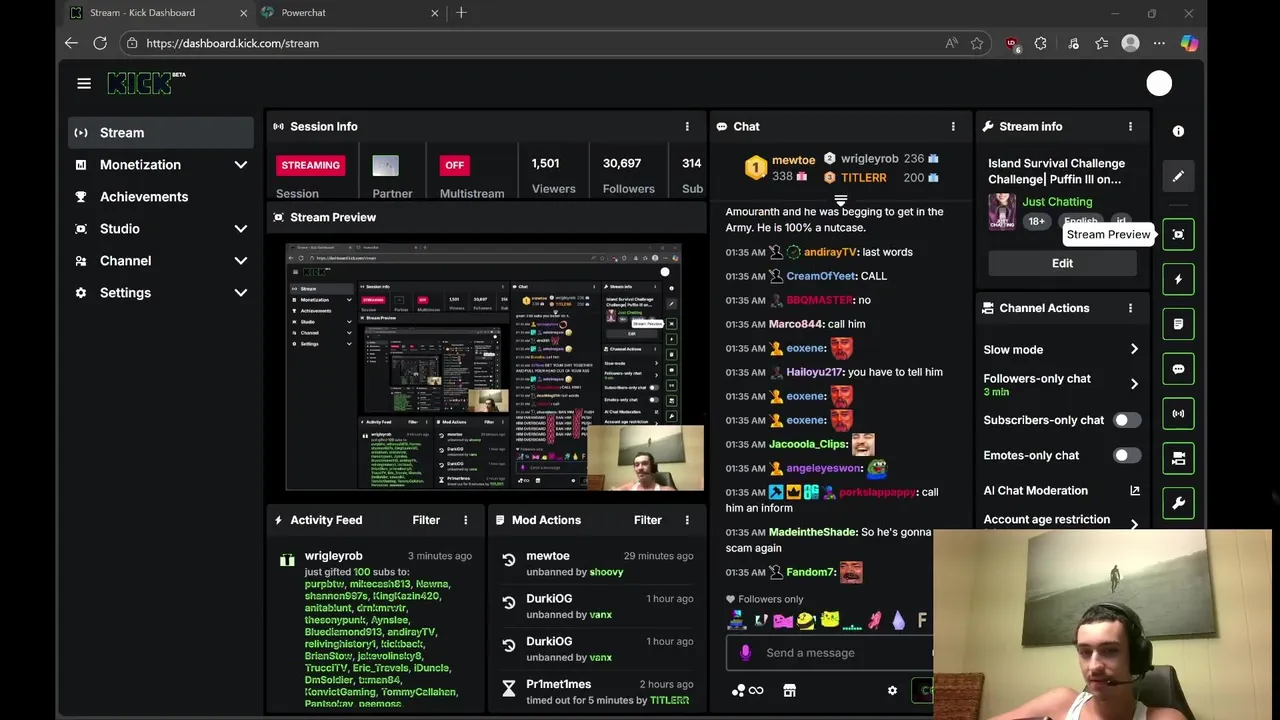Reload the page with browser refresh button
The width and height of the screenshot is (1280, 720).
(100, 43)
